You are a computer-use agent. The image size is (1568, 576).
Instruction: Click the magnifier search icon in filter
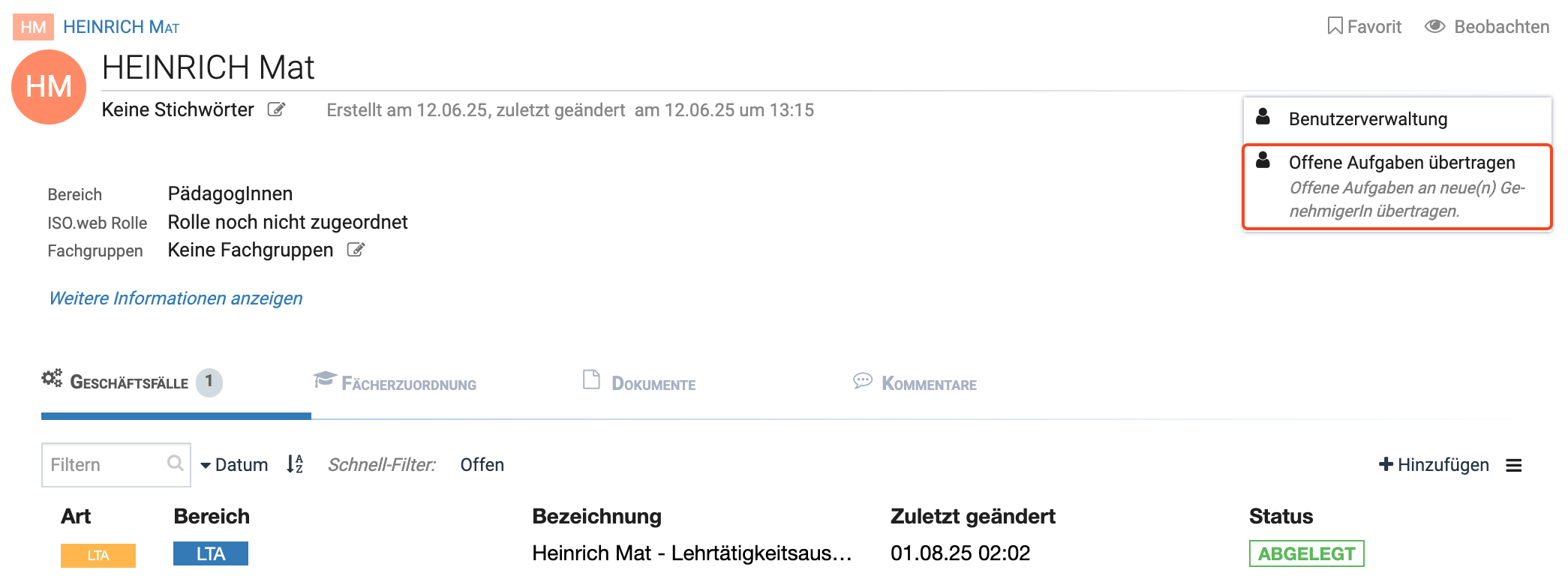175,463
